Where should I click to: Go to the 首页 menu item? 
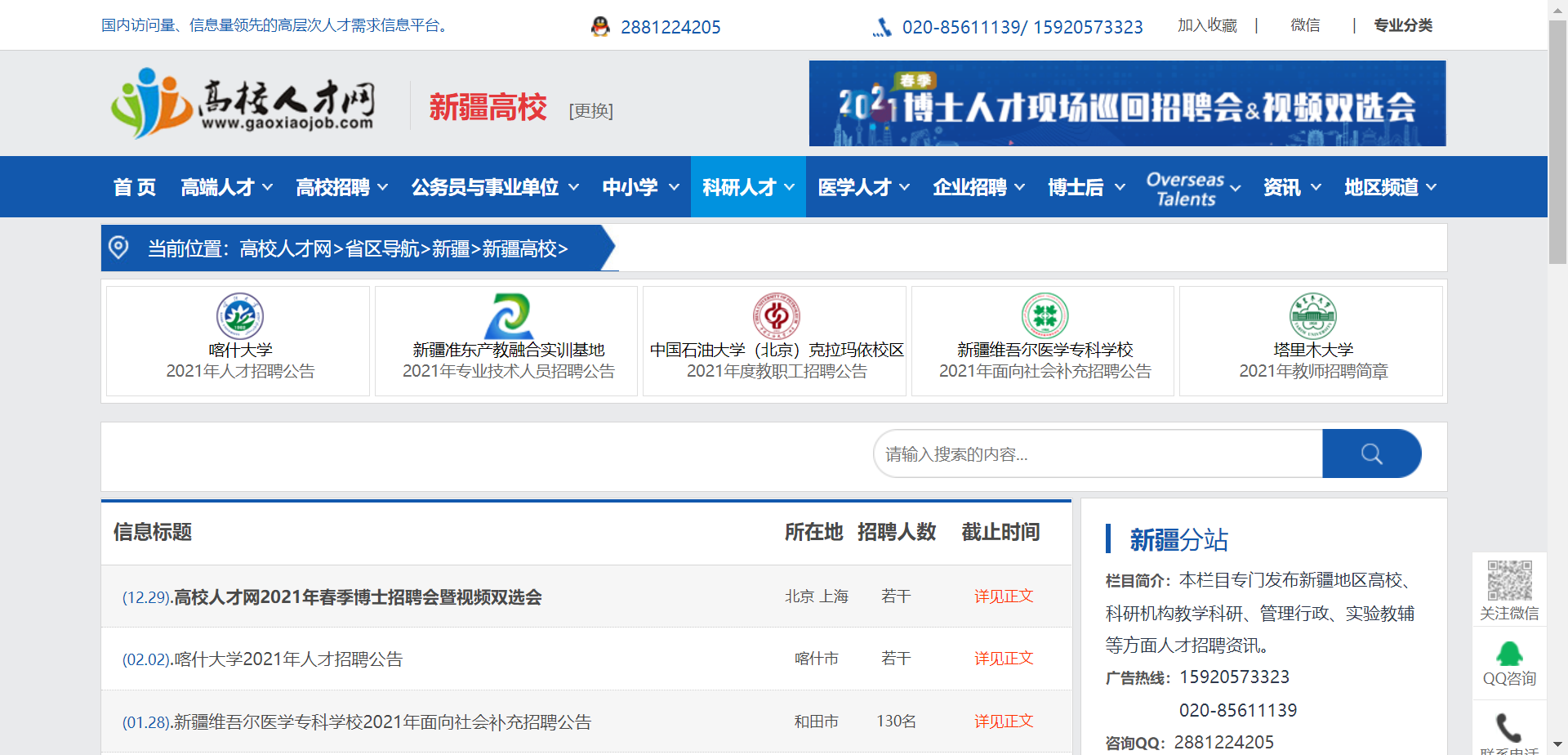pyautogui.click(x=134, y=187)
